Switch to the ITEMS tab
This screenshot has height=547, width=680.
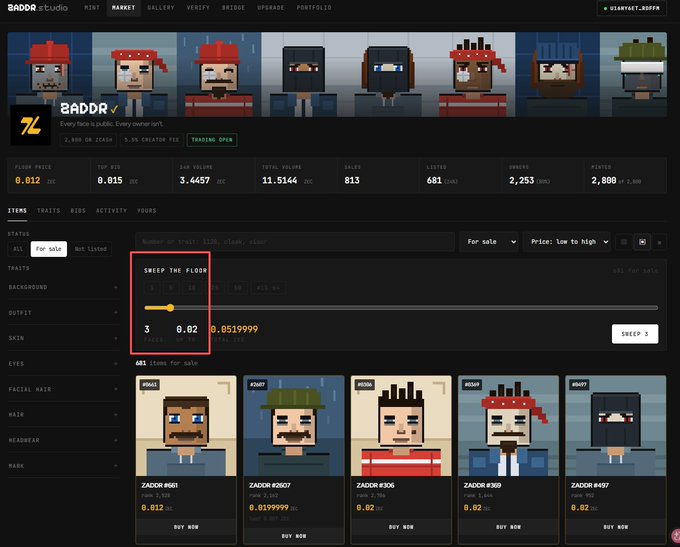17,210
